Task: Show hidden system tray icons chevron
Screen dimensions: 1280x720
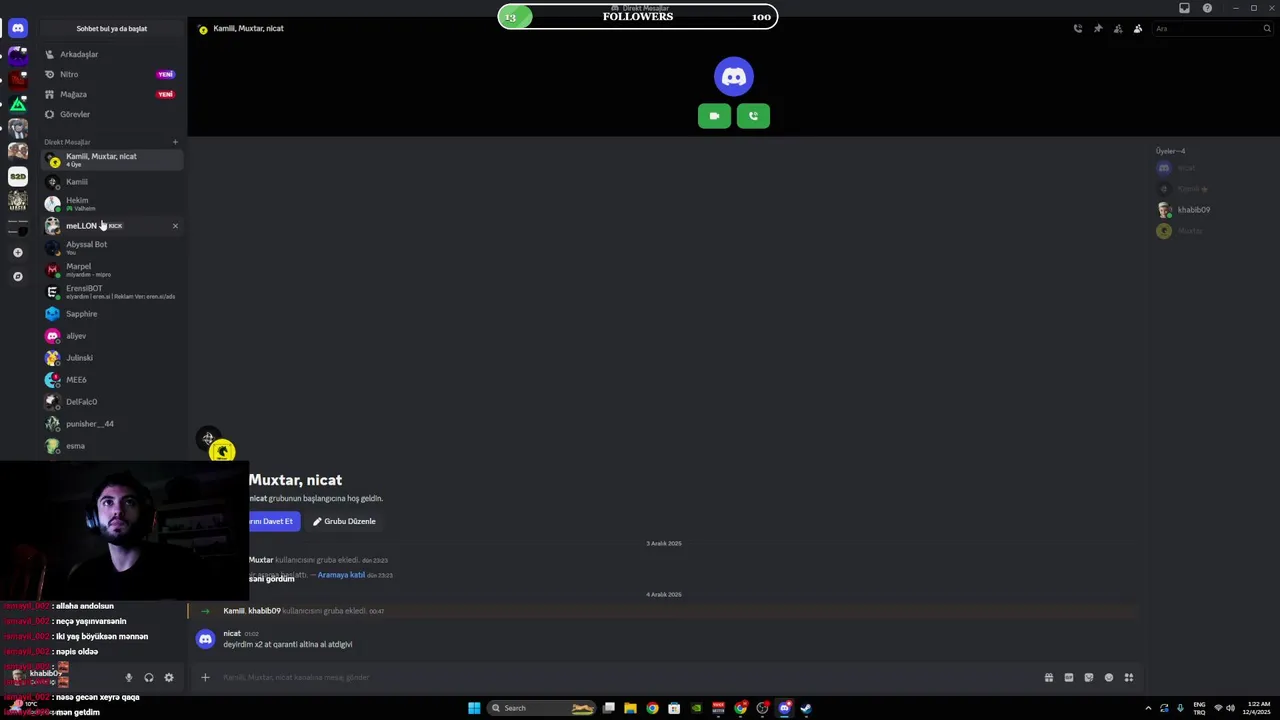Action: pos(1148,708)
